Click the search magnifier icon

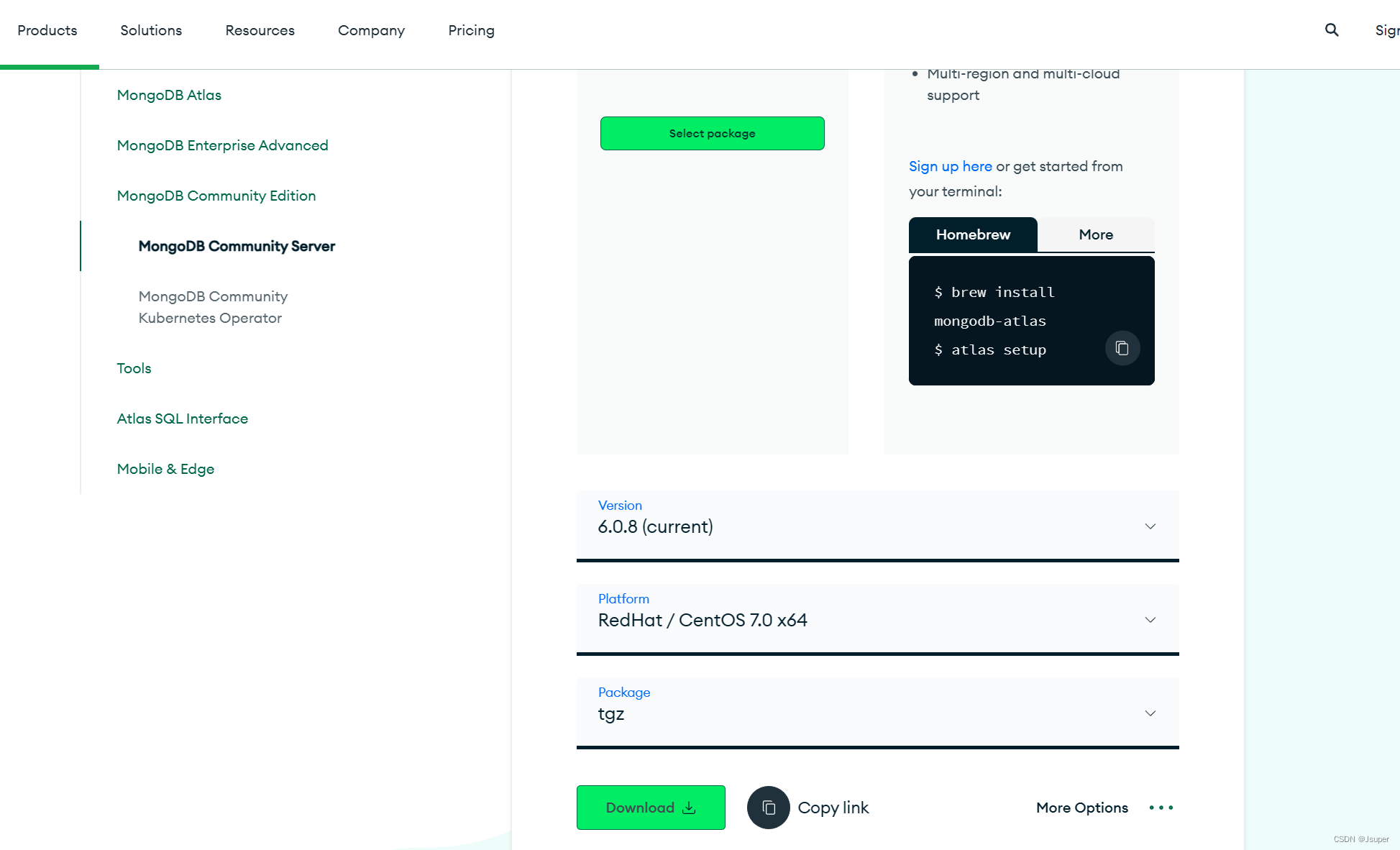coord(1331,29)
